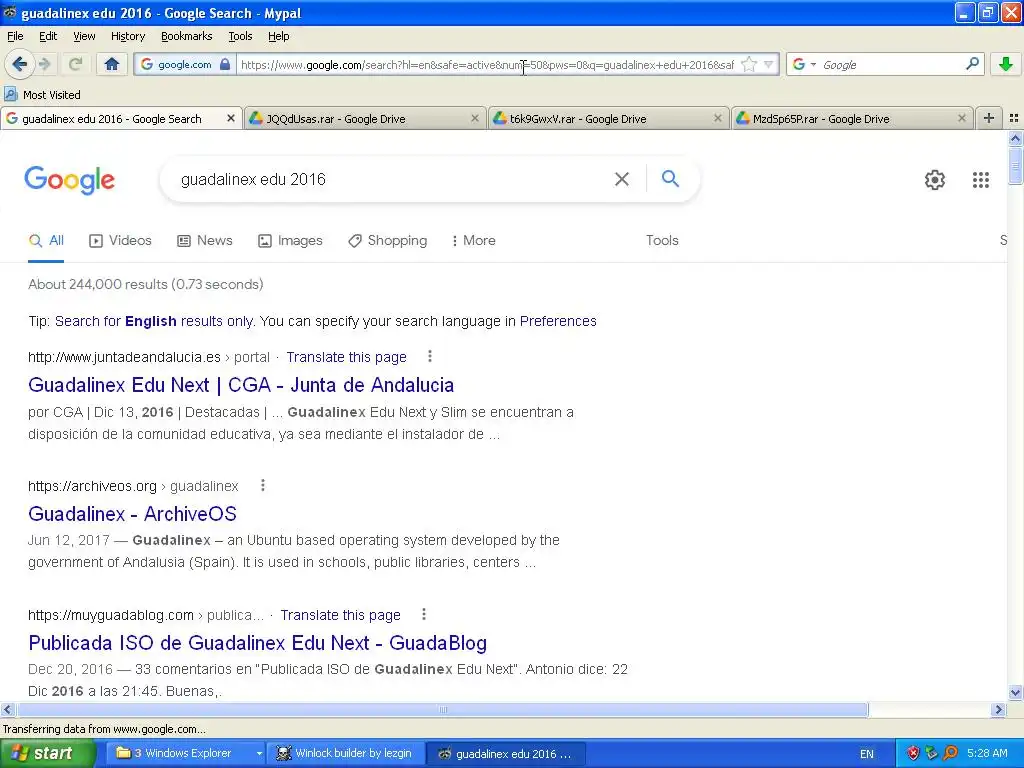Screen dimensions: 1024x768
Task: Switch to the t6k9GwxV.rar Google Drive tab
Action: pyautogui.click(x=607, y=118)
